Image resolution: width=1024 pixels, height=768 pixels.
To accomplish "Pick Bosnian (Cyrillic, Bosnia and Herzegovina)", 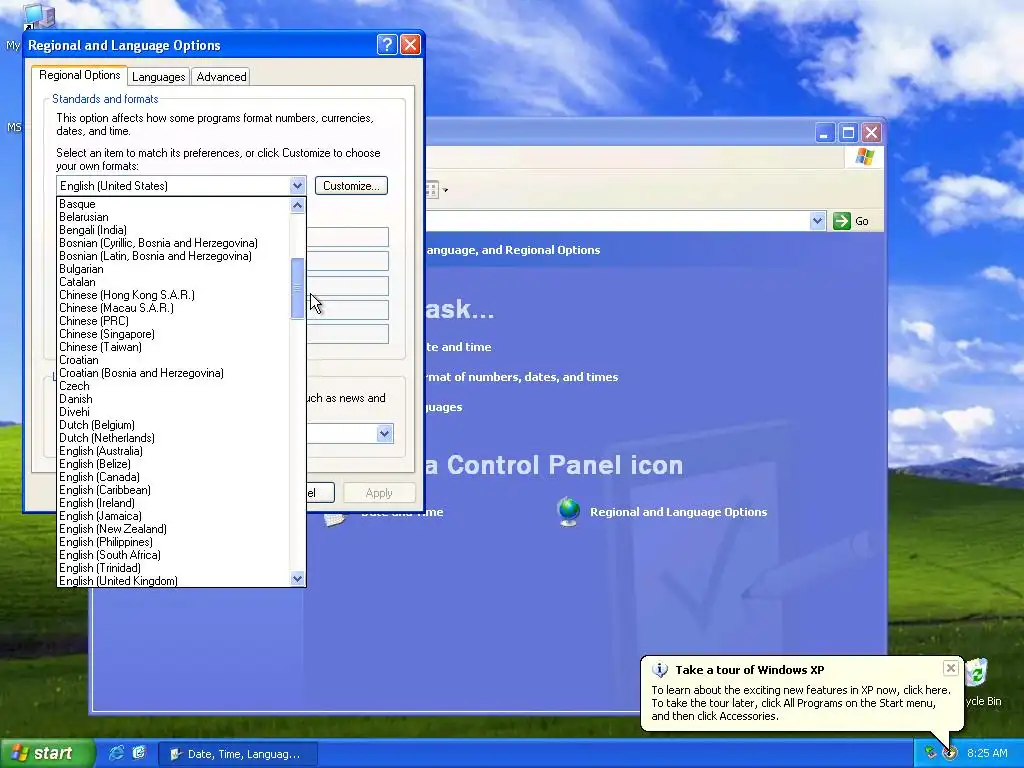I will pyautogui.click(x=173, y=243).
